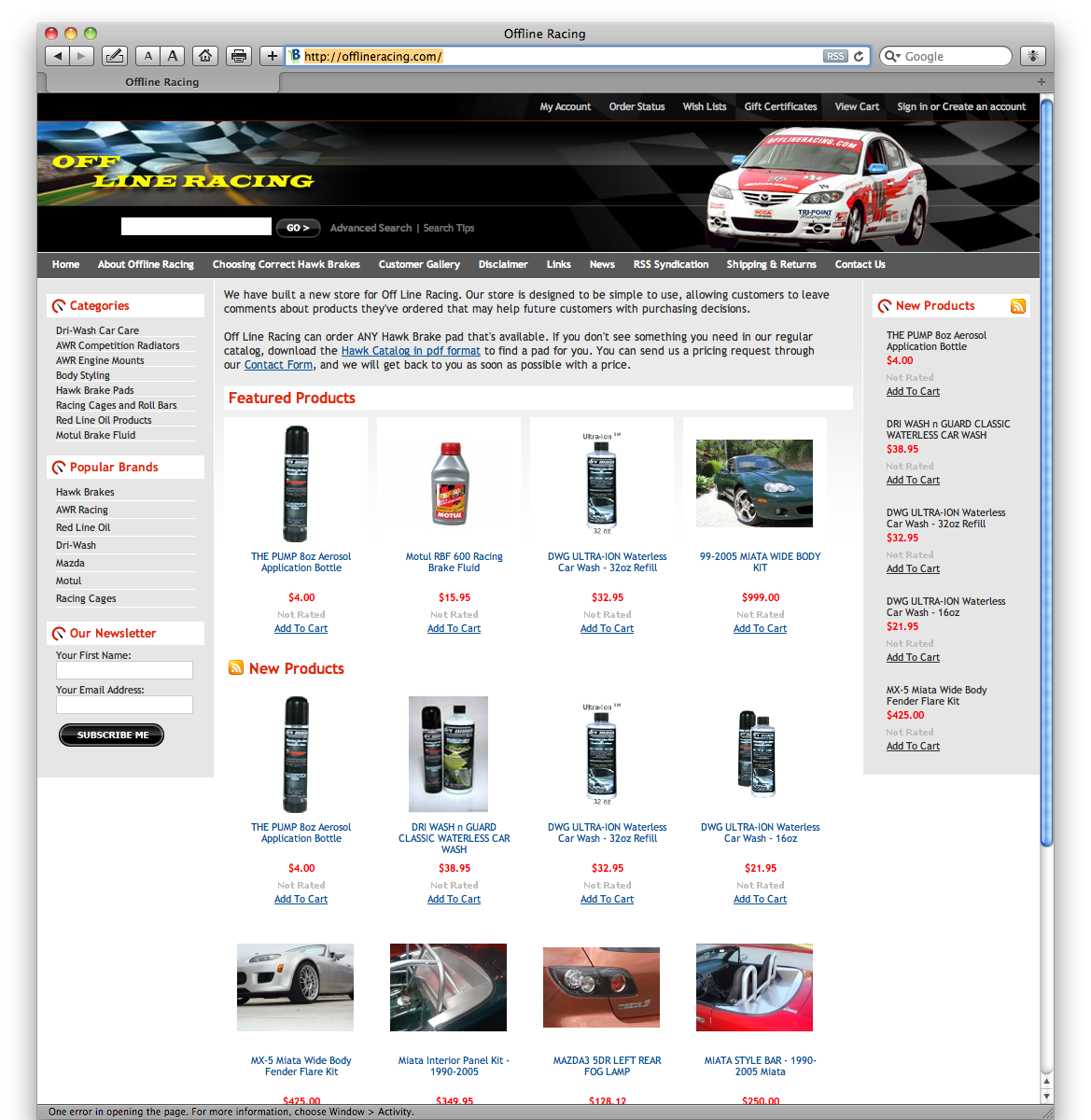Click featured Motul brake fluid bottle image

(450, 483)
